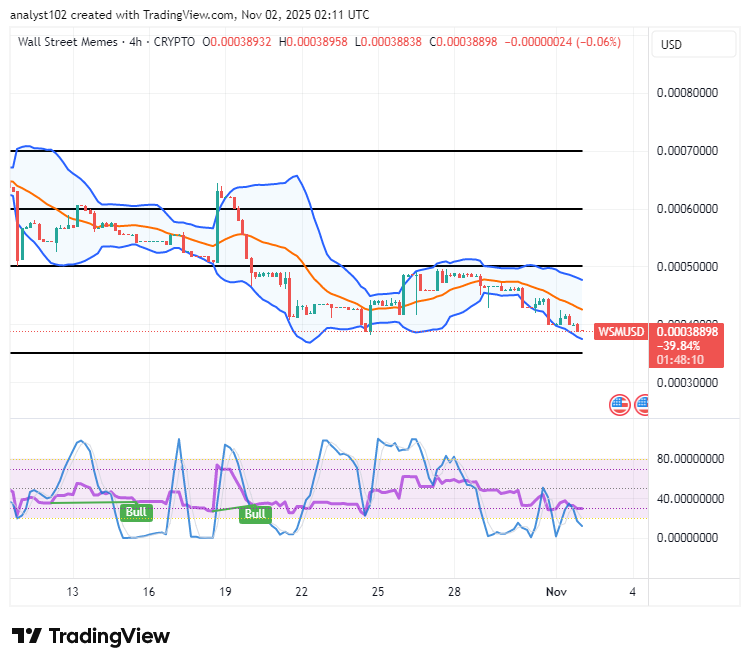Click the −39.84% change in price tag
The width and height of the screenshot is (750, 666).
678,346
